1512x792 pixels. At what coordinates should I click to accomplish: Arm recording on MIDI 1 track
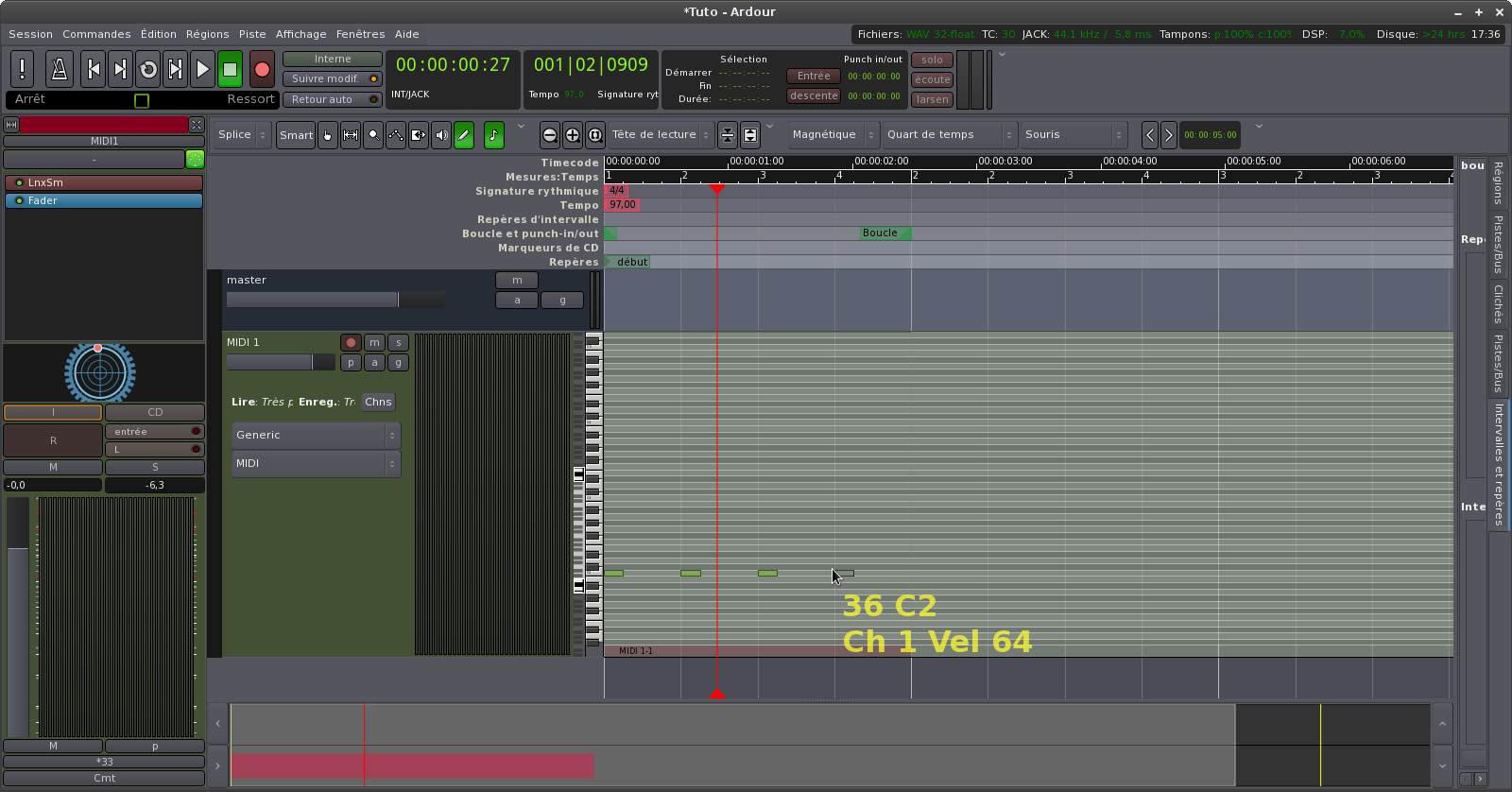click(351, 342)
